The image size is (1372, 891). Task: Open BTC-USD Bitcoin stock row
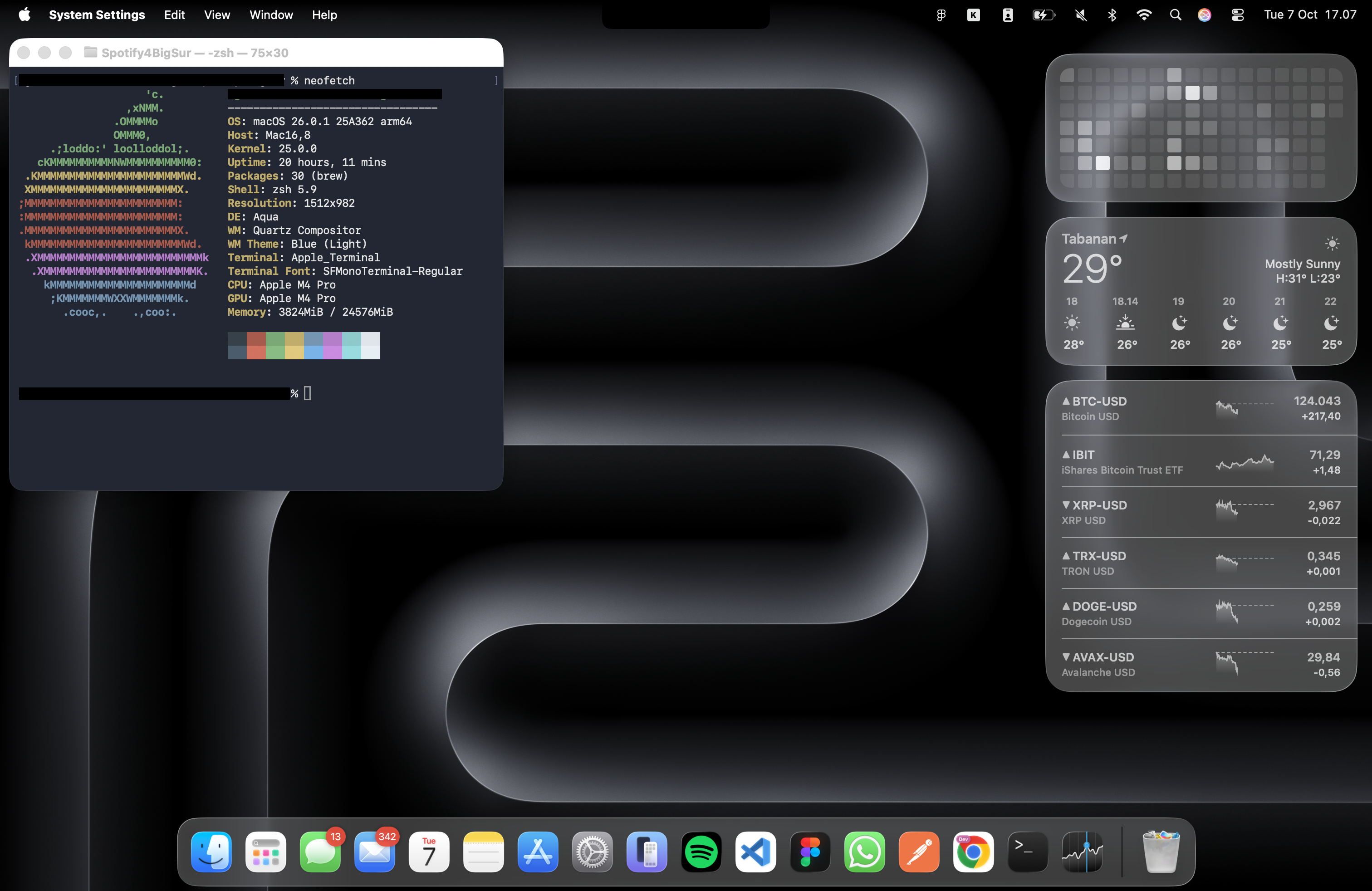coord(1201,408)
